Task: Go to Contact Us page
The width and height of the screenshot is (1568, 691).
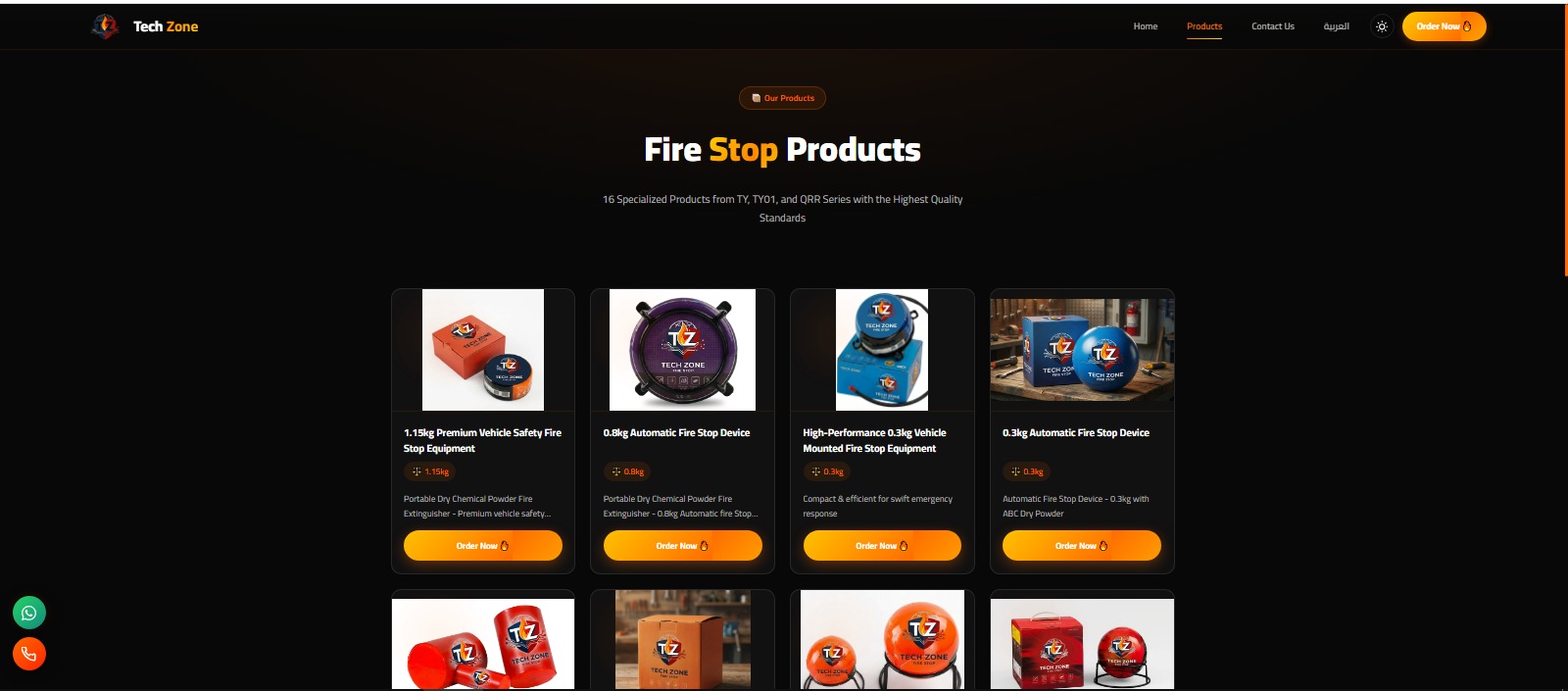Action: click(1273, 26)
